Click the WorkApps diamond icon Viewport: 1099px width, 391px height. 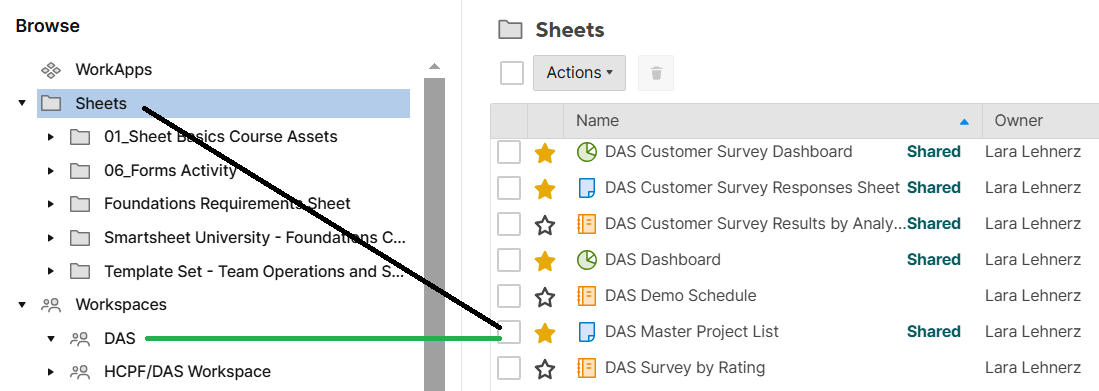tap(50, 70)
